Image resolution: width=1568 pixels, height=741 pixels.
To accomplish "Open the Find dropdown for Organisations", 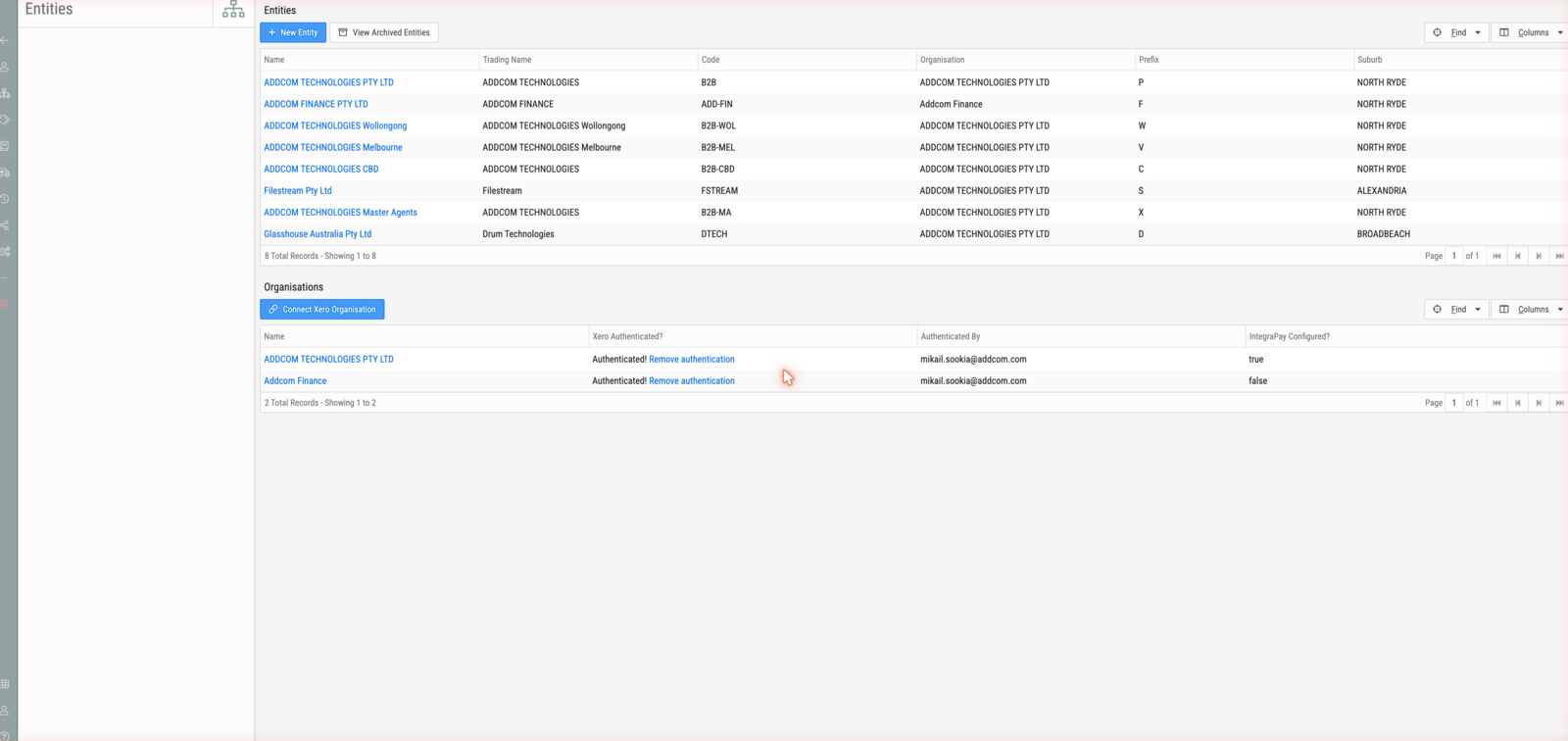I will (1456, 309).
